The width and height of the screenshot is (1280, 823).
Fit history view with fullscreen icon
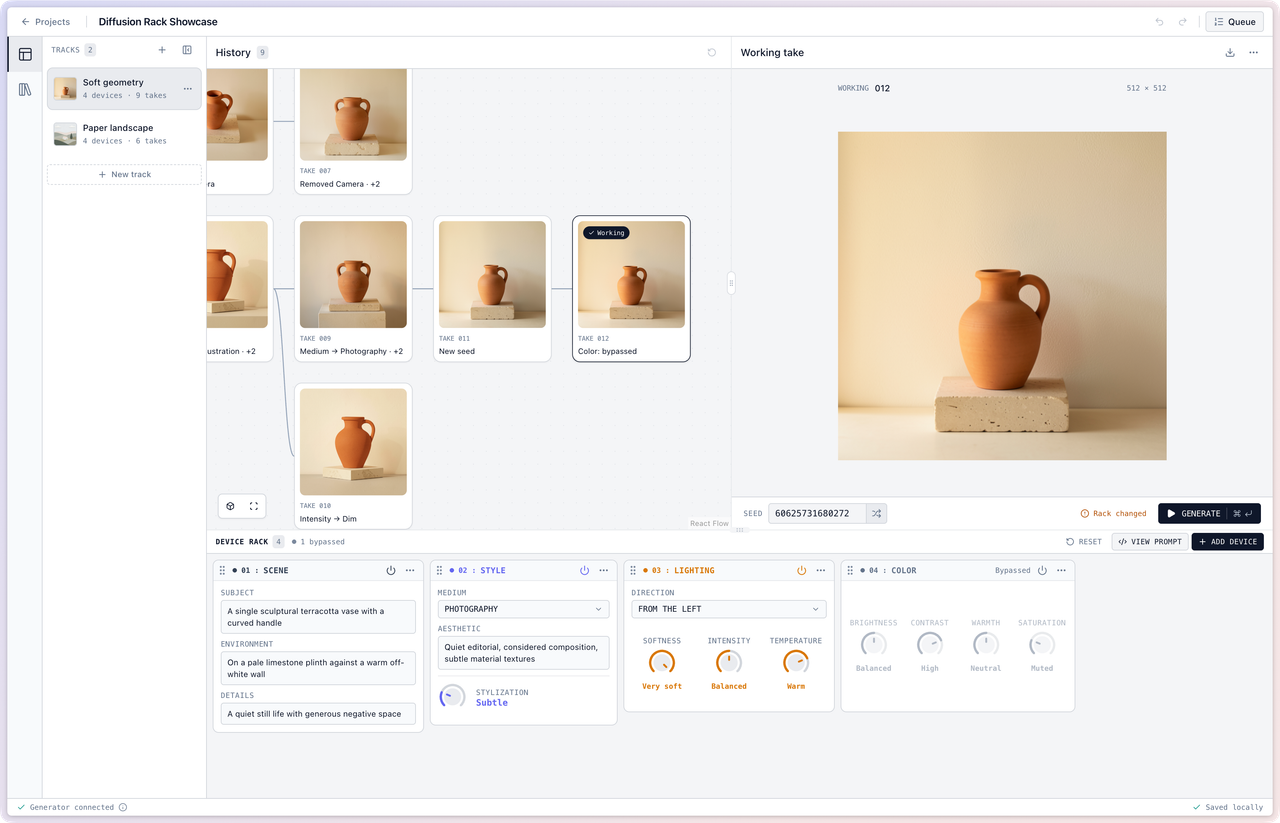coord(254,506)
